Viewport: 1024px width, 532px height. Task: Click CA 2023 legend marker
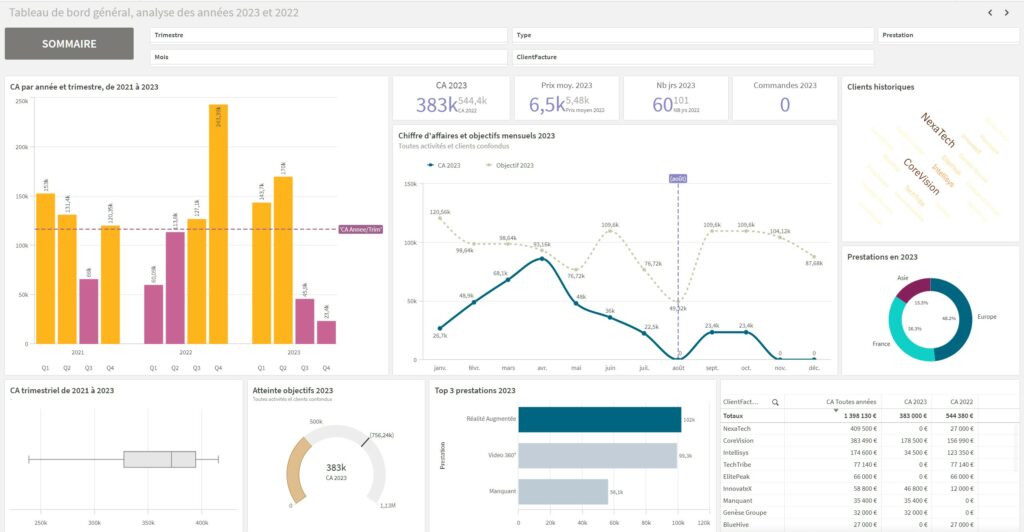pyautogui.click(x=430, y=165)
